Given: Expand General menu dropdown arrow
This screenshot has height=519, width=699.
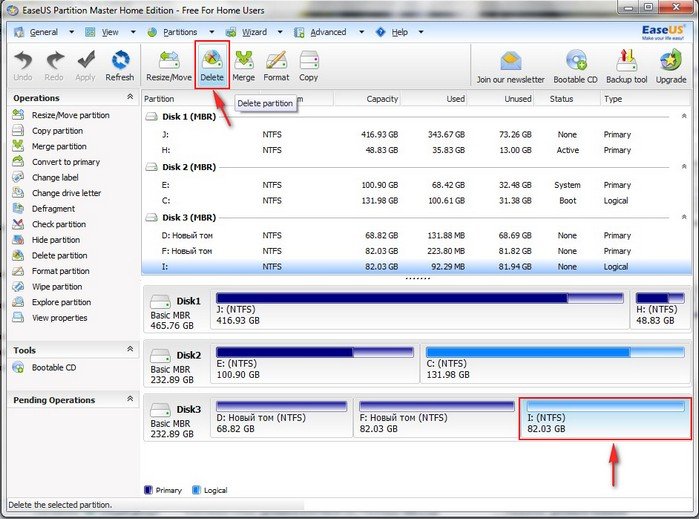Looking at the screenshot, I should click(x=71, y=32).
